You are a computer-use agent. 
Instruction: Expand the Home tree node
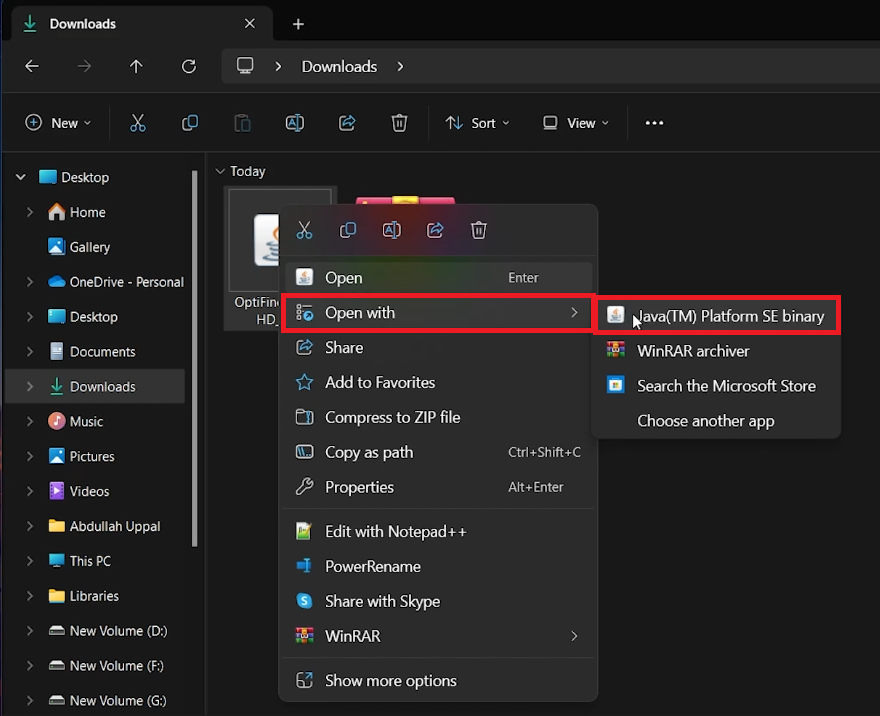(30, 212)
